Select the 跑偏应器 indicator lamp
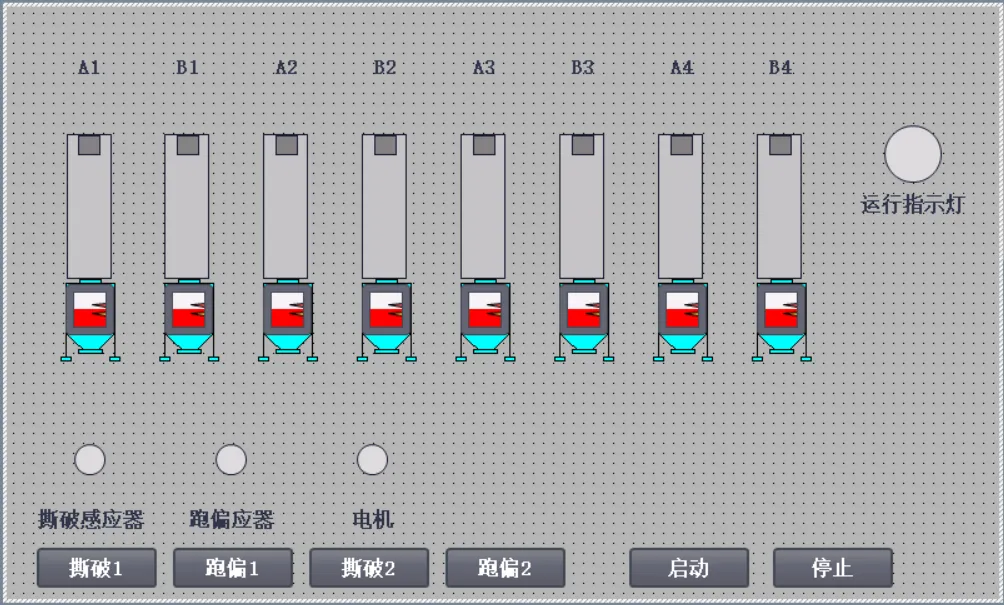The image size is (1004, 605). (x=231, y=460)
